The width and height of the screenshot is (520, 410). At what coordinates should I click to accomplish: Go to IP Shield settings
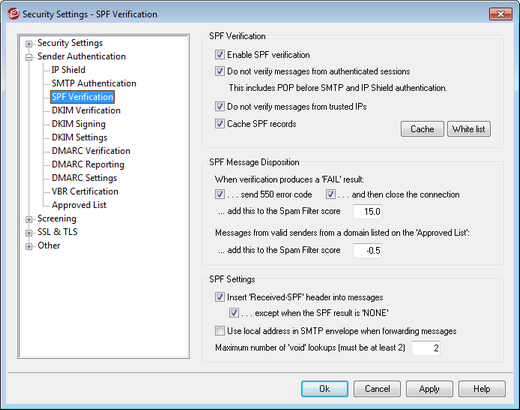click(68, 70)
